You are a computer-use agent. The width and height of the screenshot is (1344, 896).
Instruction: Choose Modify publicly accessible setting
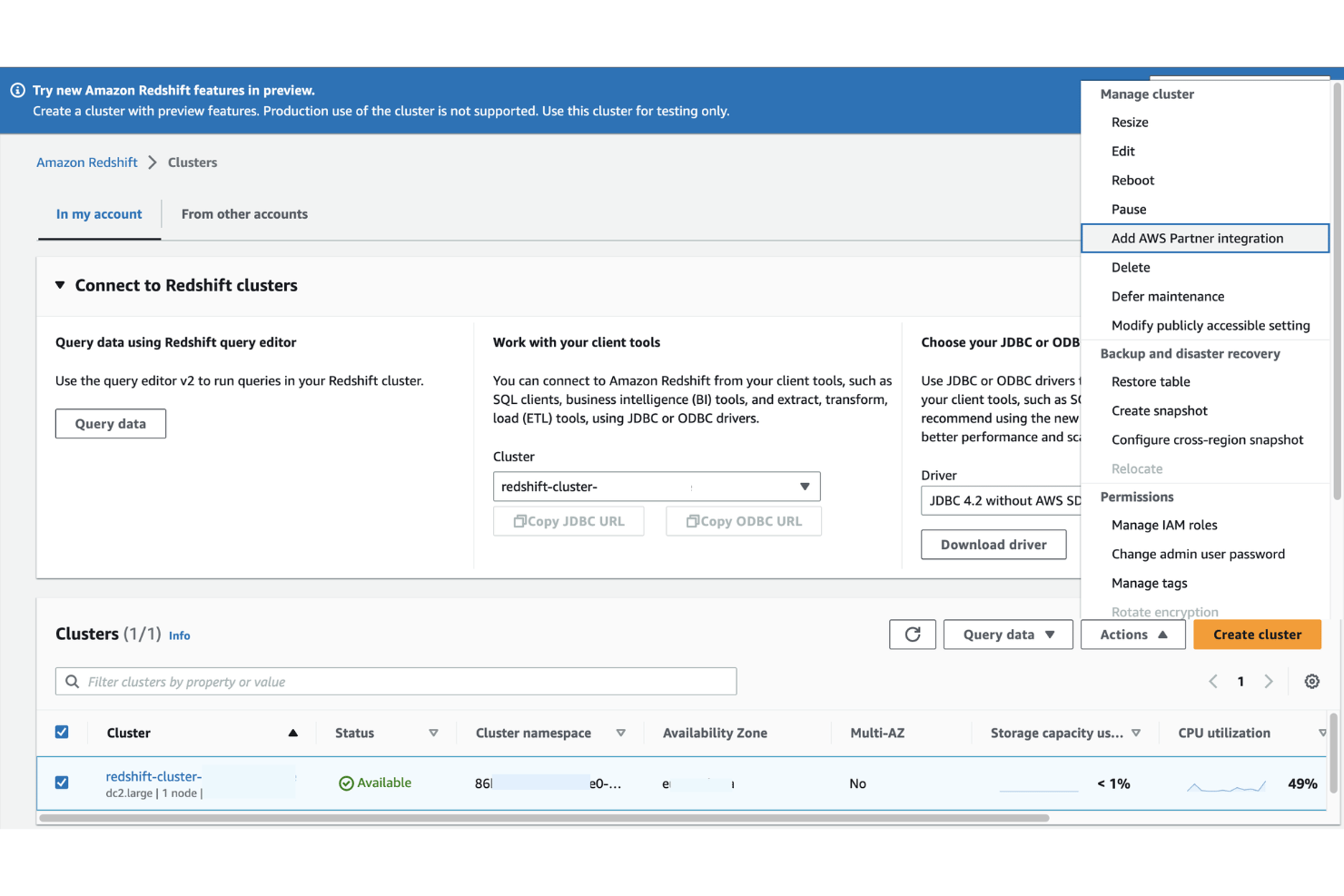point(1205,326)
